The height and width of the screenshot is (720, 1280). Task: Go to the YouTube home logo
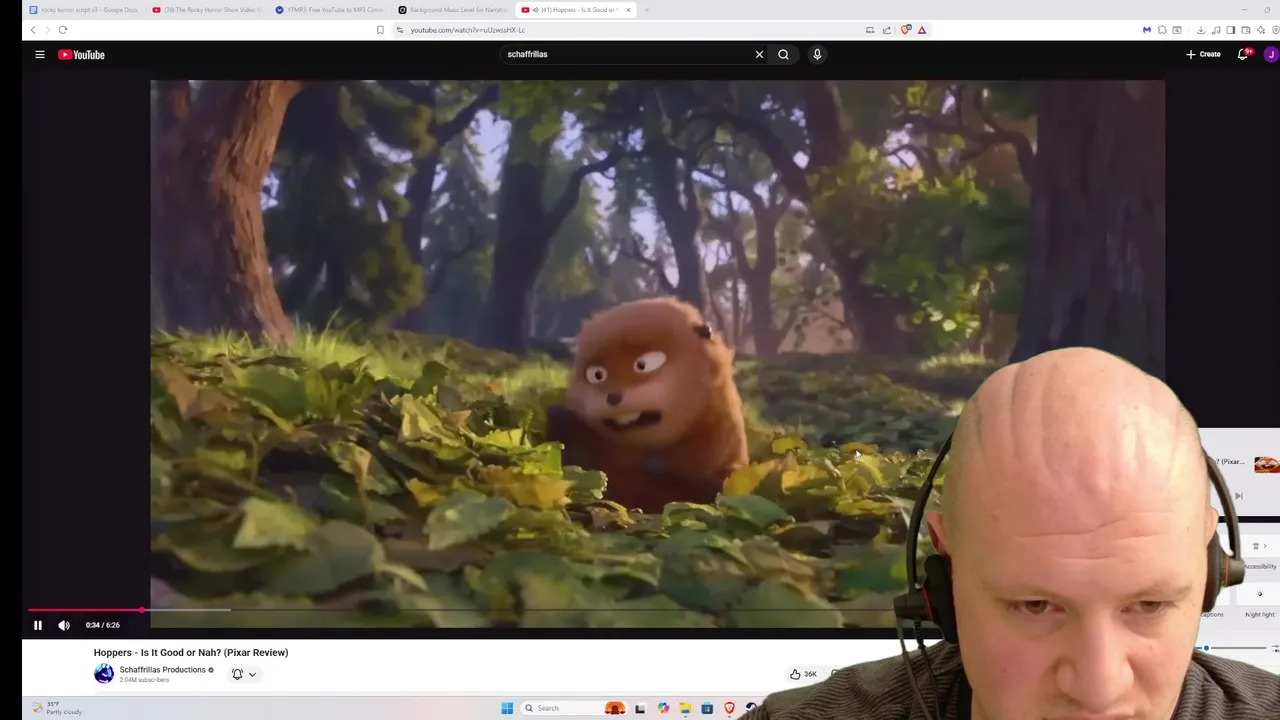81,55
